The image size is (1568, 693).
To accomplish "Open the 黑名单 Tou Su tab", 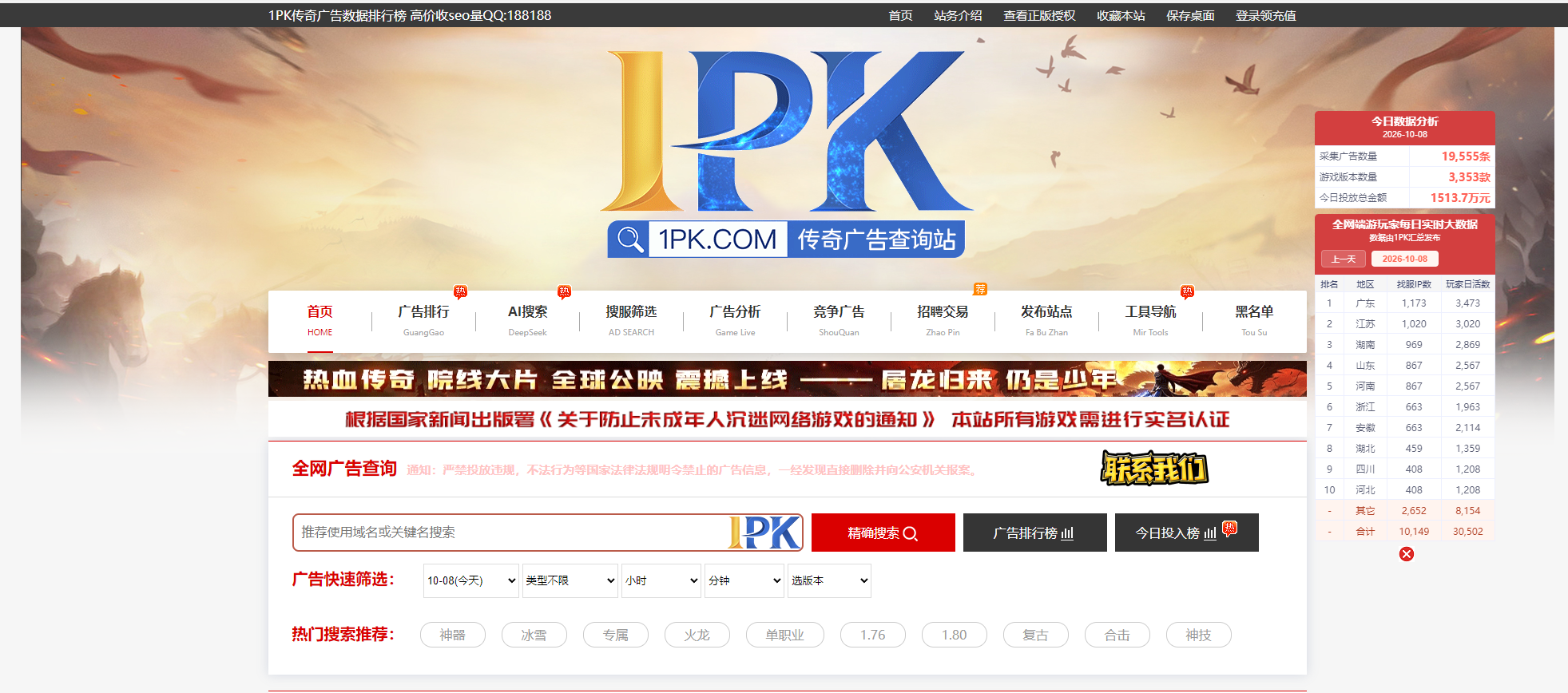I will 1254,321.
